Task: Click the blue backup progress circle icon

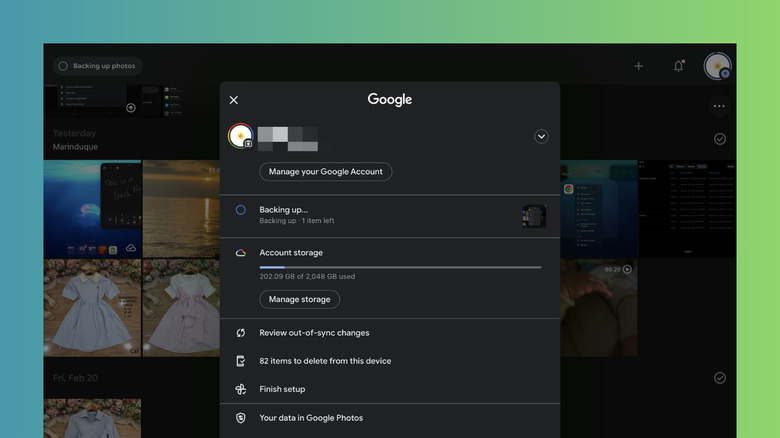Action: [x=241, y=210]
